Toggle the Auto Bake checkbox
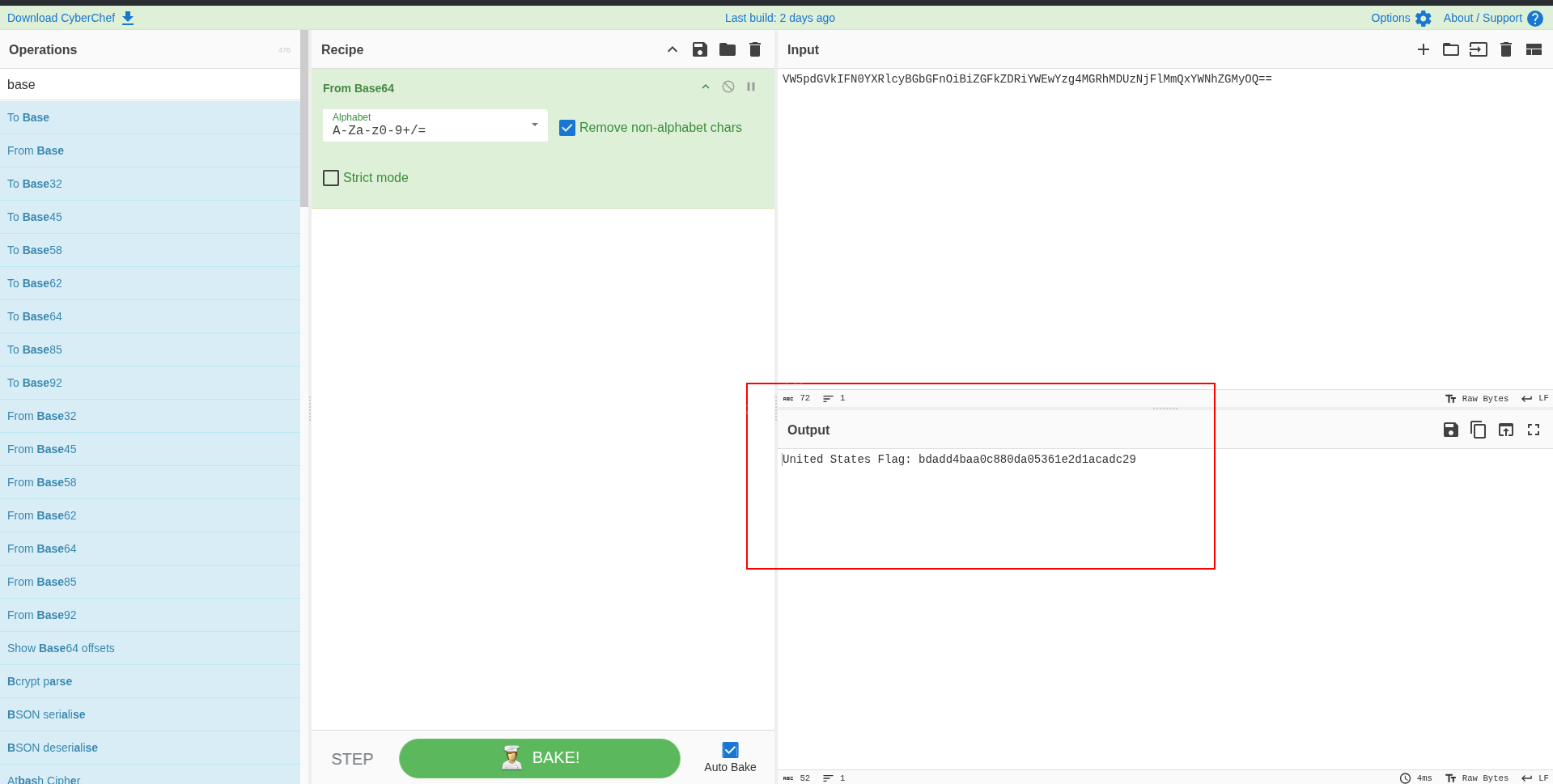This screenshot has height=784, width=1553. pos(730,750)
